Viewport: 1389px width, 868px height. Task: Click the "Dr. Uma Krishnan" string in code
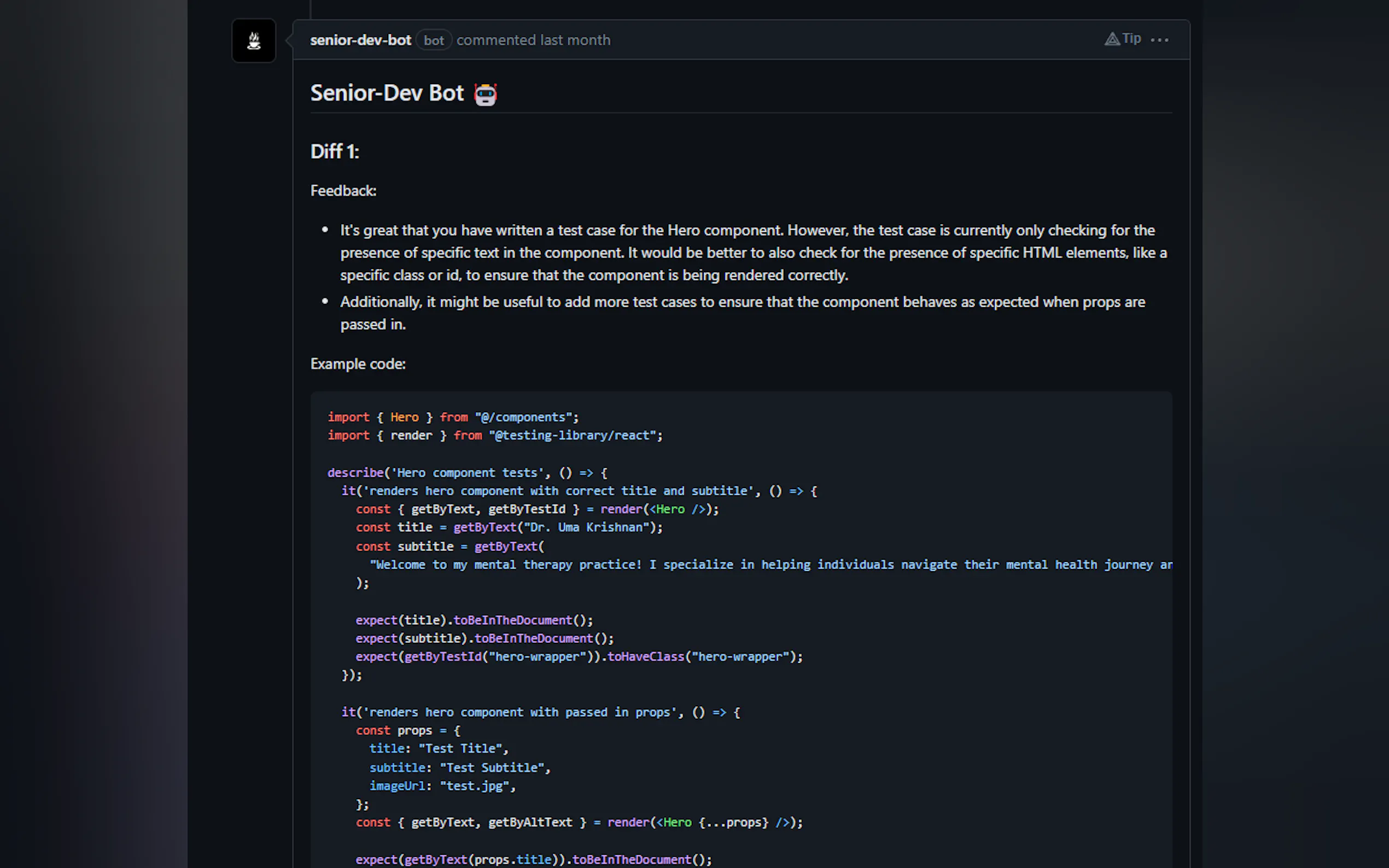coord(586,527)
